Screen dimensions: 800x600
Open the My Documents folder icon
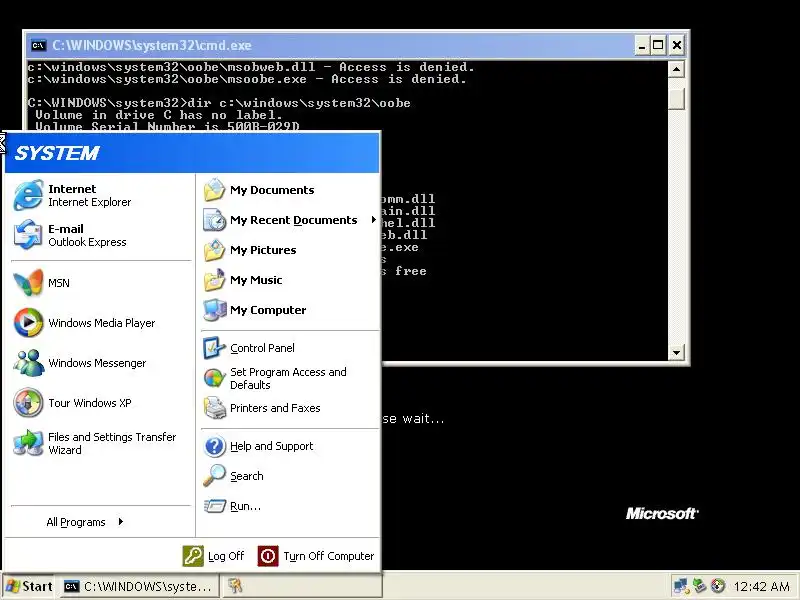(214, 190)
